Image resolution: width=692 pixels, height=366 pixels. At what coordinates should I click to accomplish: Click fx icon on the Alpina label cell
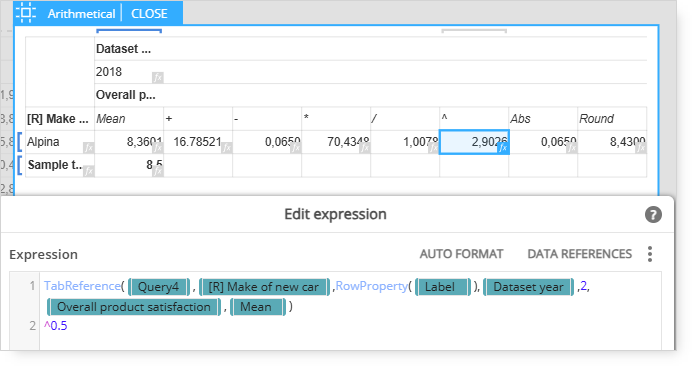(x=88, y=148)
